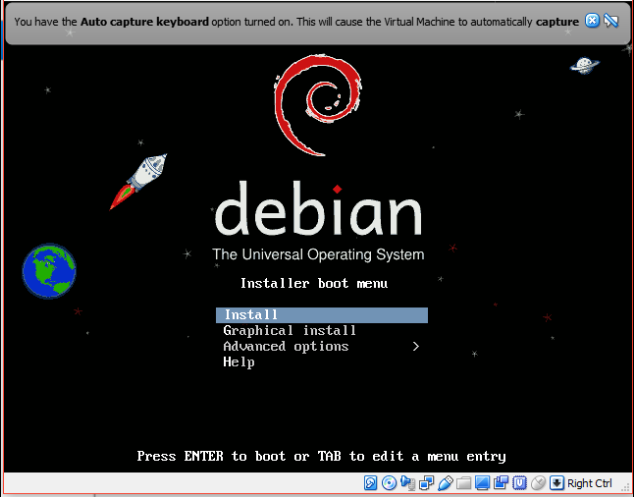Expand Advanced options via its chevron arrow

click(416, 347)
